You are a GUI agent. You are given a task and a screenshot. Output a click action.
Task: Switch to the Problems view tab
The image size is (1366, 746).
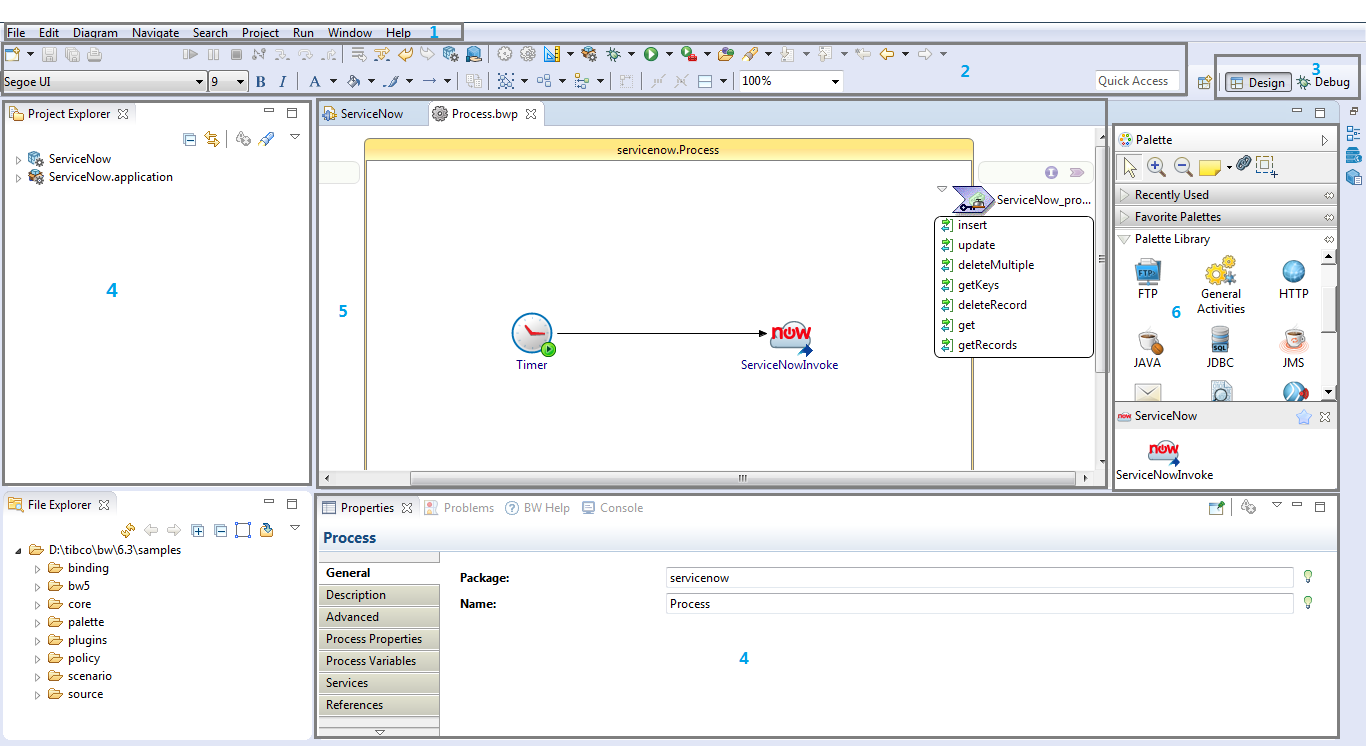pyautogui.click(x=459, y=508)
